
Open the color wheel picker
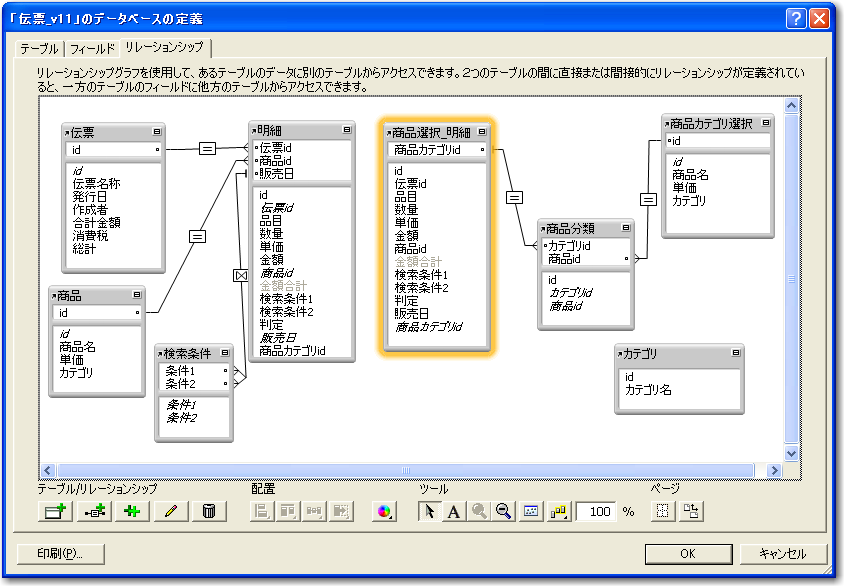click(x=384, y=511)
